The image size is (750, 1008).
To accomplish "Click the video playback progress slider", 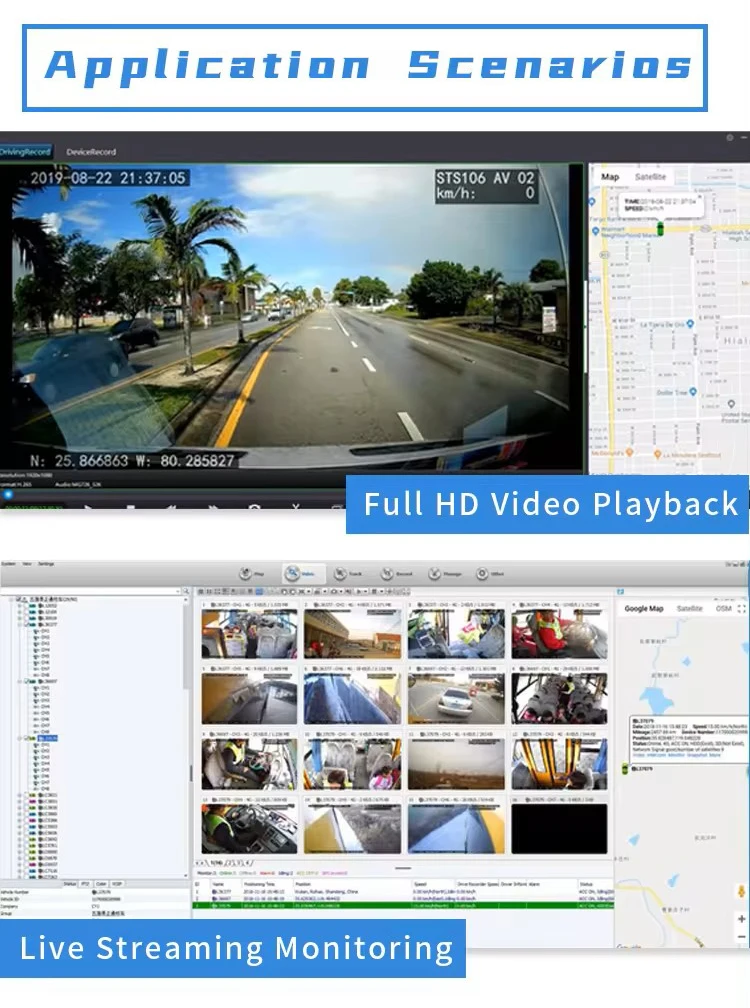I will (9, 494).
